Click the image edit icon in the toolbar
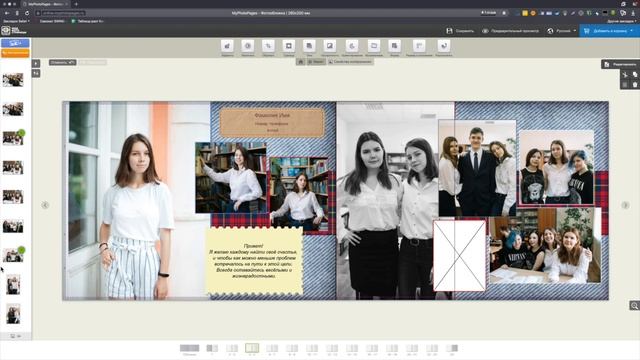The width and height of the screenshot is (640, 360). click(x=329, y=46)
